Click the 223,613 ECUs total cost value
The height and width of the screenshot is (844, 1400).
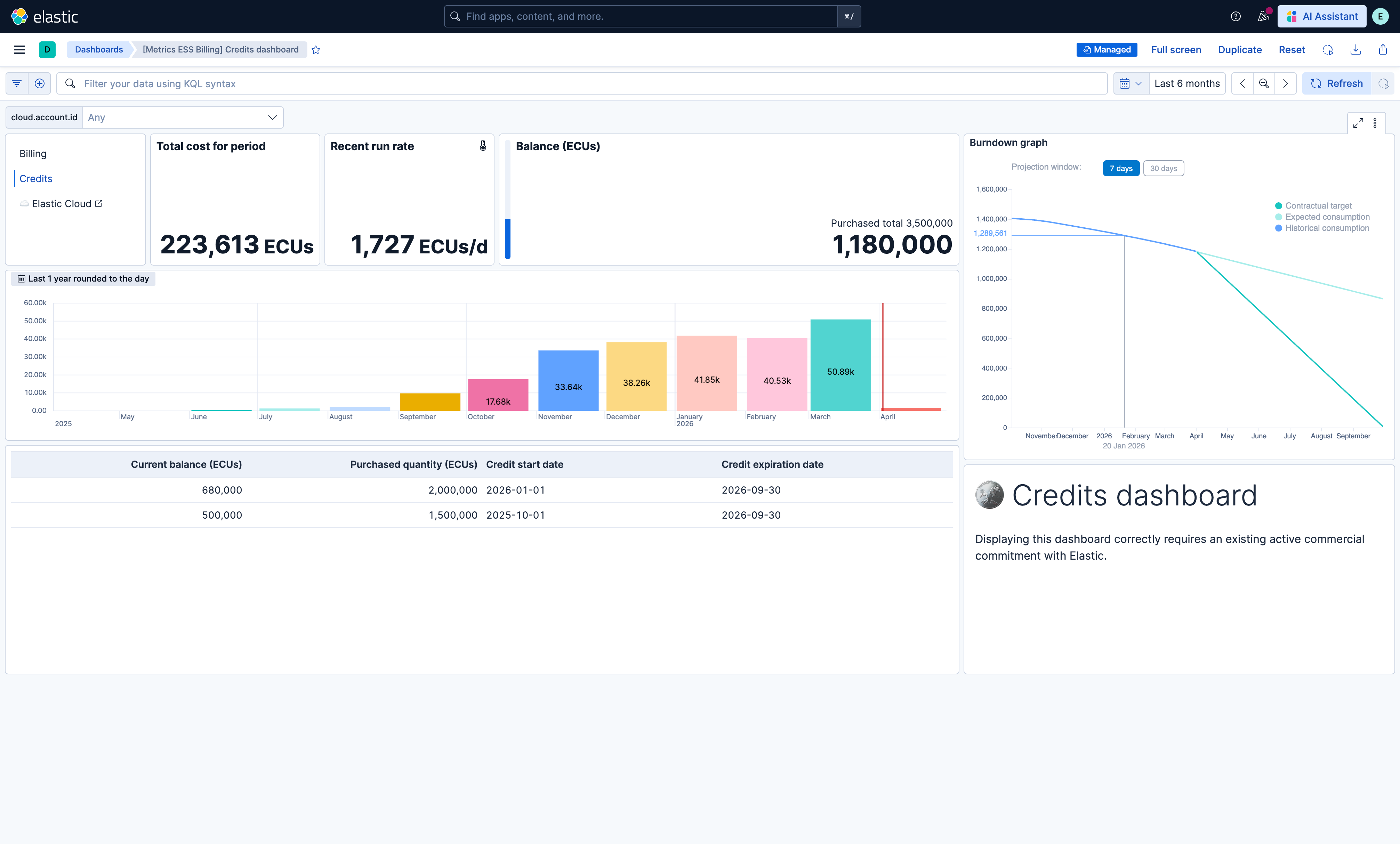[237, 245]
